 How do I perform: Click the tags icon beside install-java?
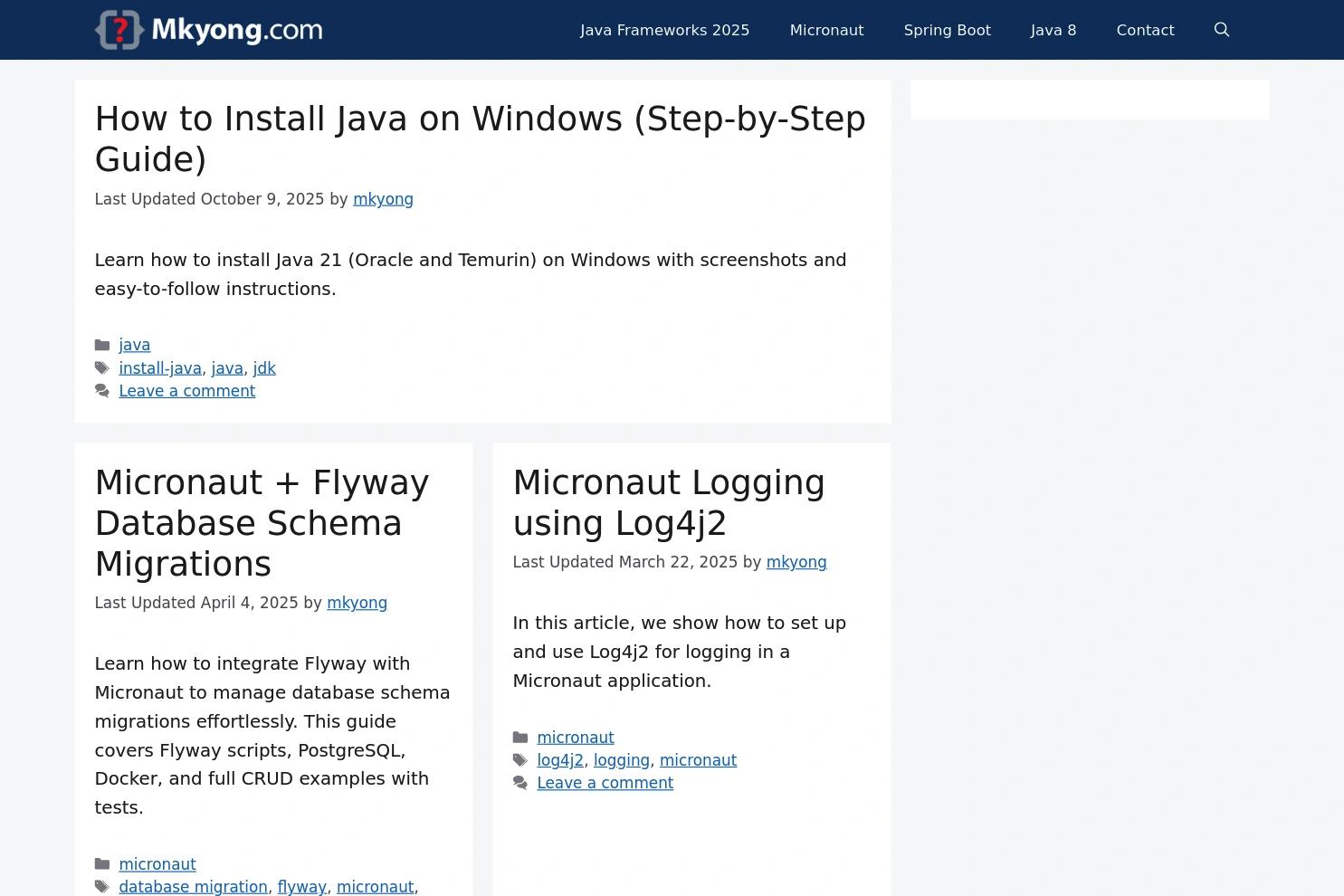pos(102,368)
